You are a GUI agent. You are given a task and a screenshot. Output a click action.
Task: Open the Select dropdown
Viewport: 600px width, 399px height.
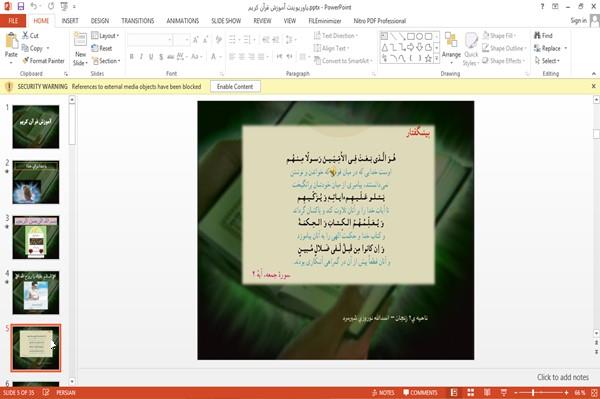click(547, 61)
